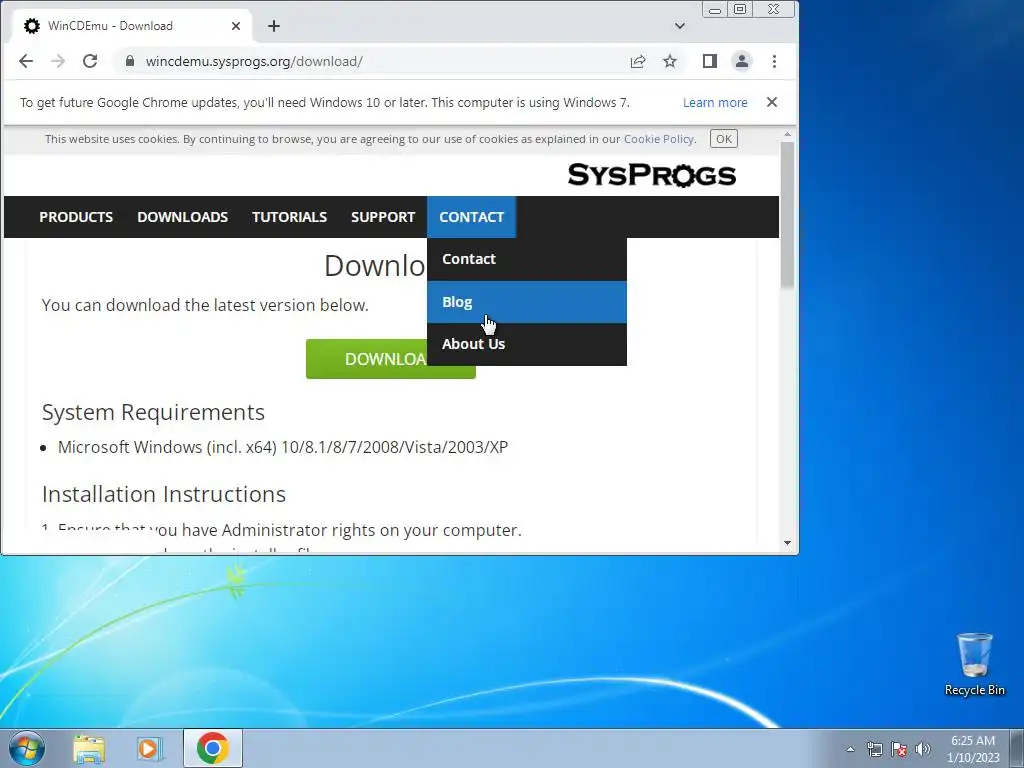Bookmark this page with the star icon
1024x768 pixels.
(670, 61)
